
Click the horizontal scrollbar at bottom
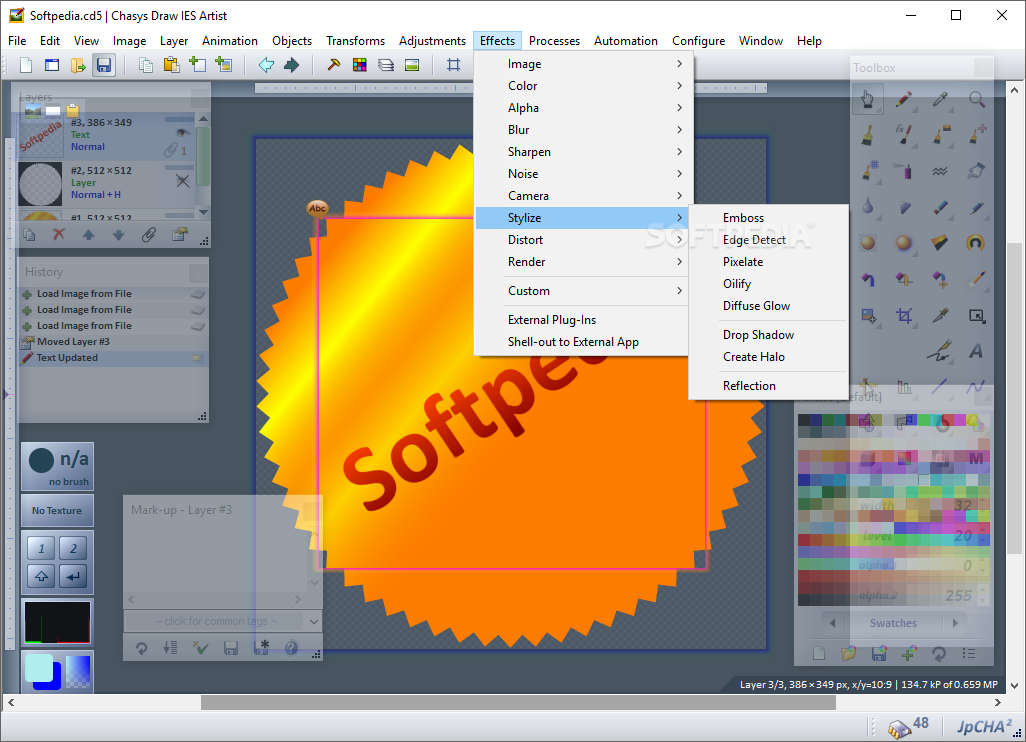[x=518, y=702]
